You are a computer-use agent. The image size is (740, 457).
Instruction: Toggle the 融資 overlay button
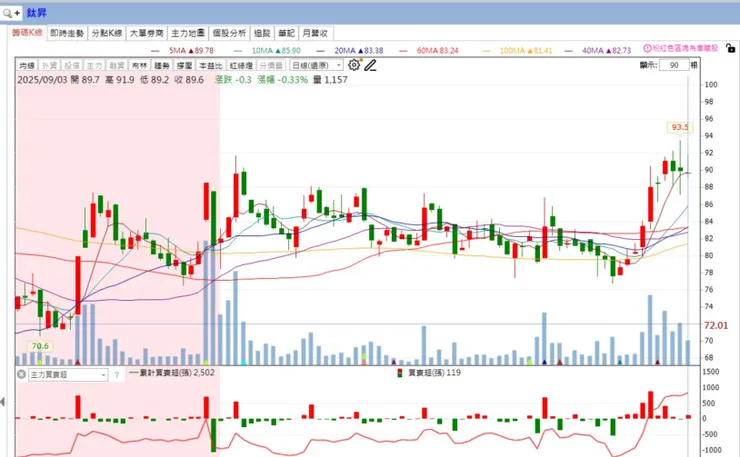[x=117, y=65]
